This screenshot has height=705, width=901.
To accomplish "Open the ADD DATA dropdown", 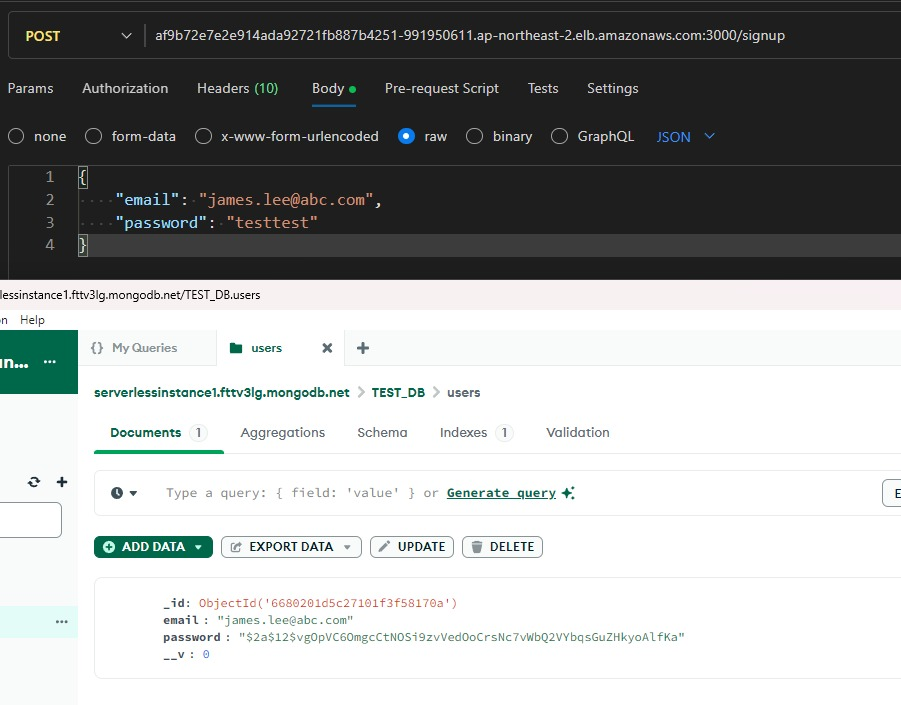I will pyautogui.click(x=153, y=547).
